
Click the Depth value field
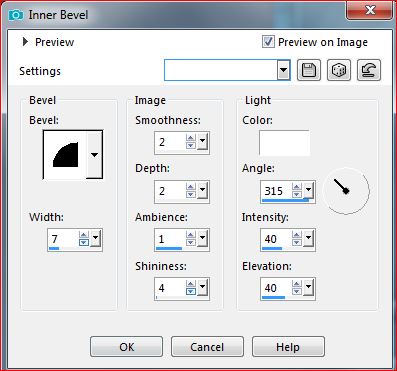pos(171,191)
